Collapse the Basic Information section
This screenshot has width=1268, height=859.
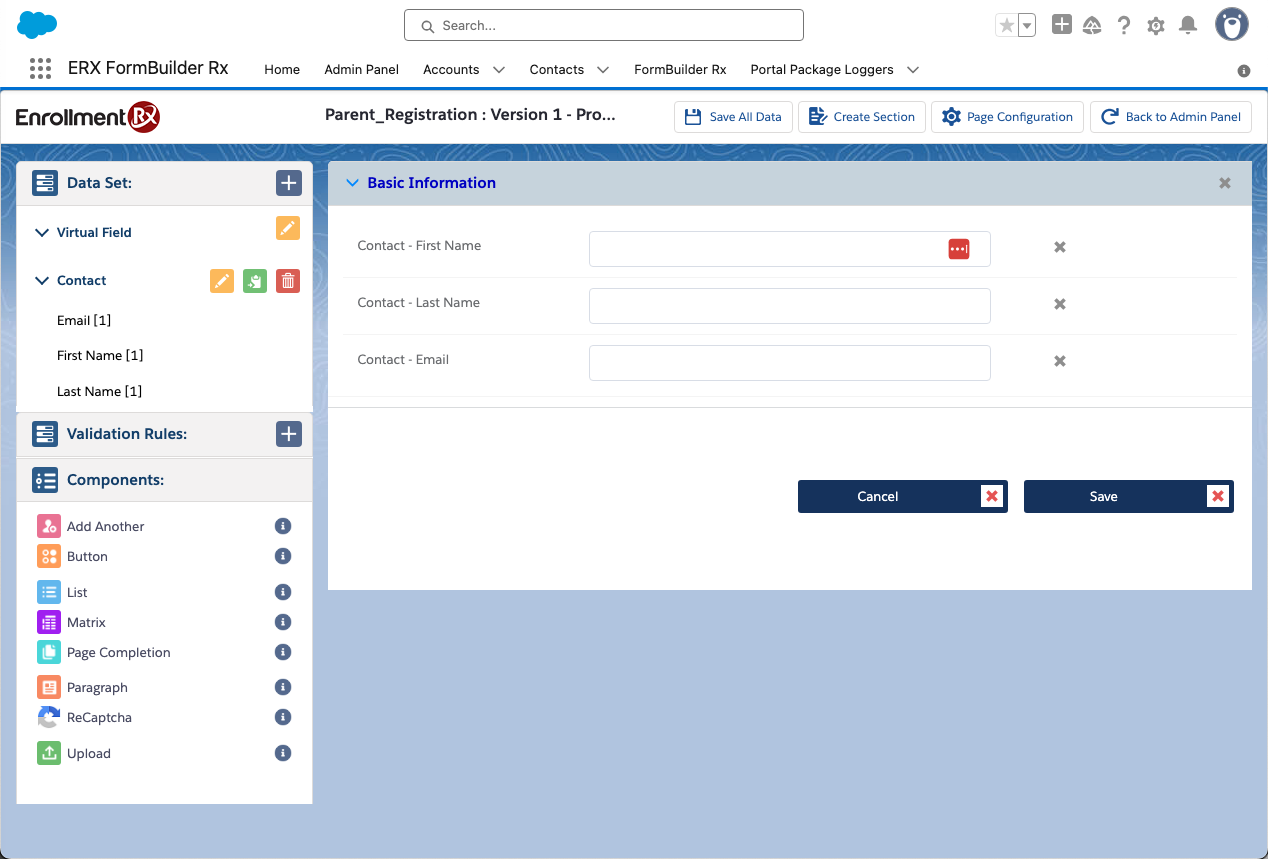point(352,183)
